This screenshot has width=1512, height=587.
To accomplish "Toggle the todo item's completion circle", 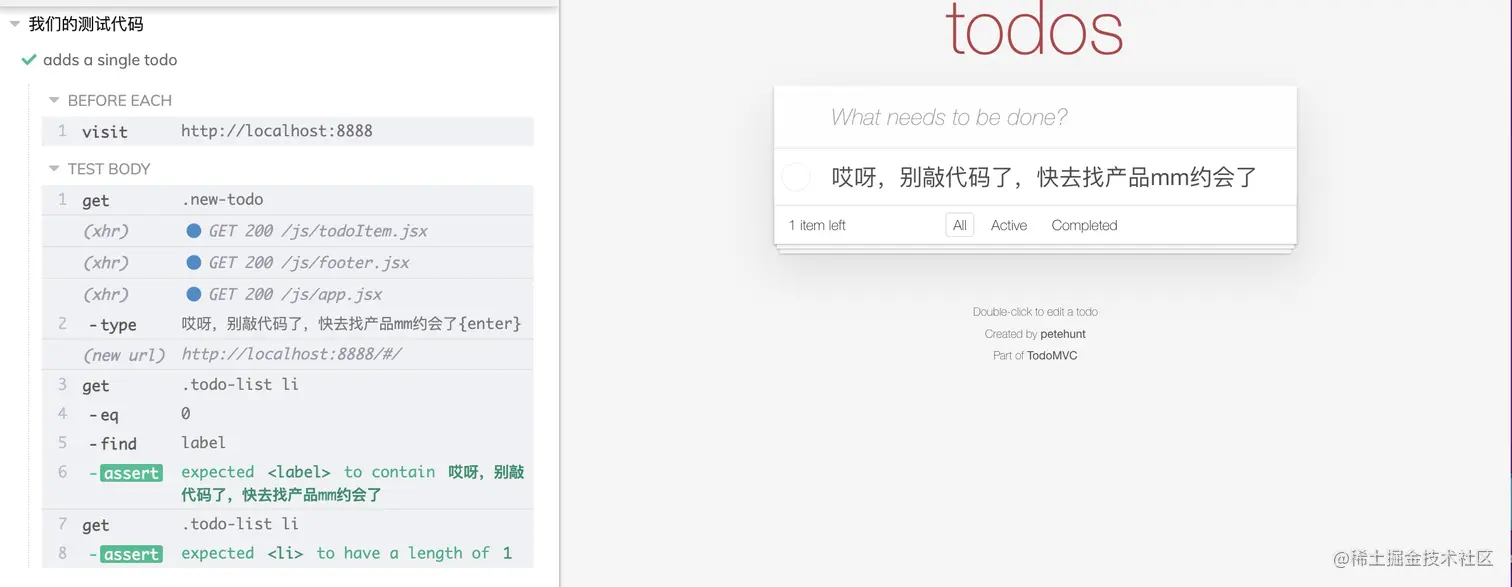I will point(795,177).
